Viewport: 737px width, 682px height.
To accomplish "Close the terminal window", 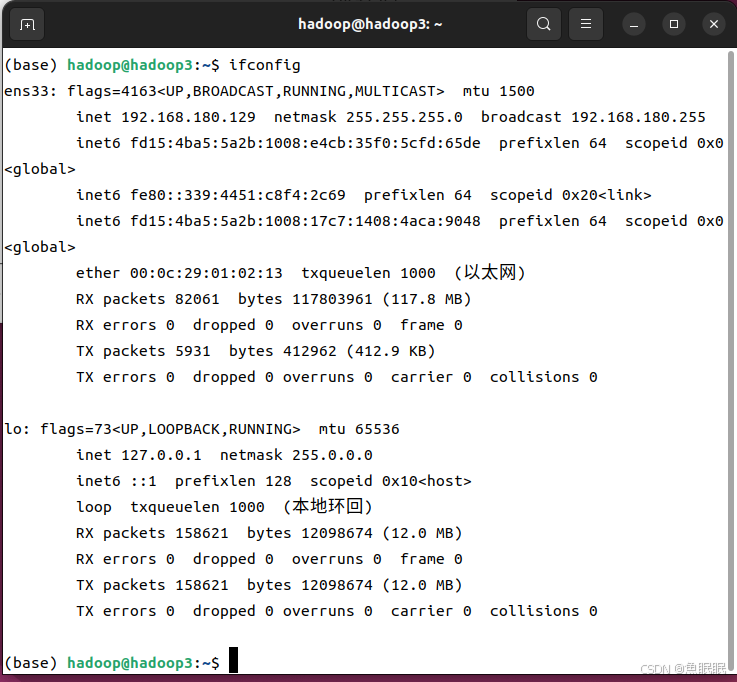I will point(713,24).
